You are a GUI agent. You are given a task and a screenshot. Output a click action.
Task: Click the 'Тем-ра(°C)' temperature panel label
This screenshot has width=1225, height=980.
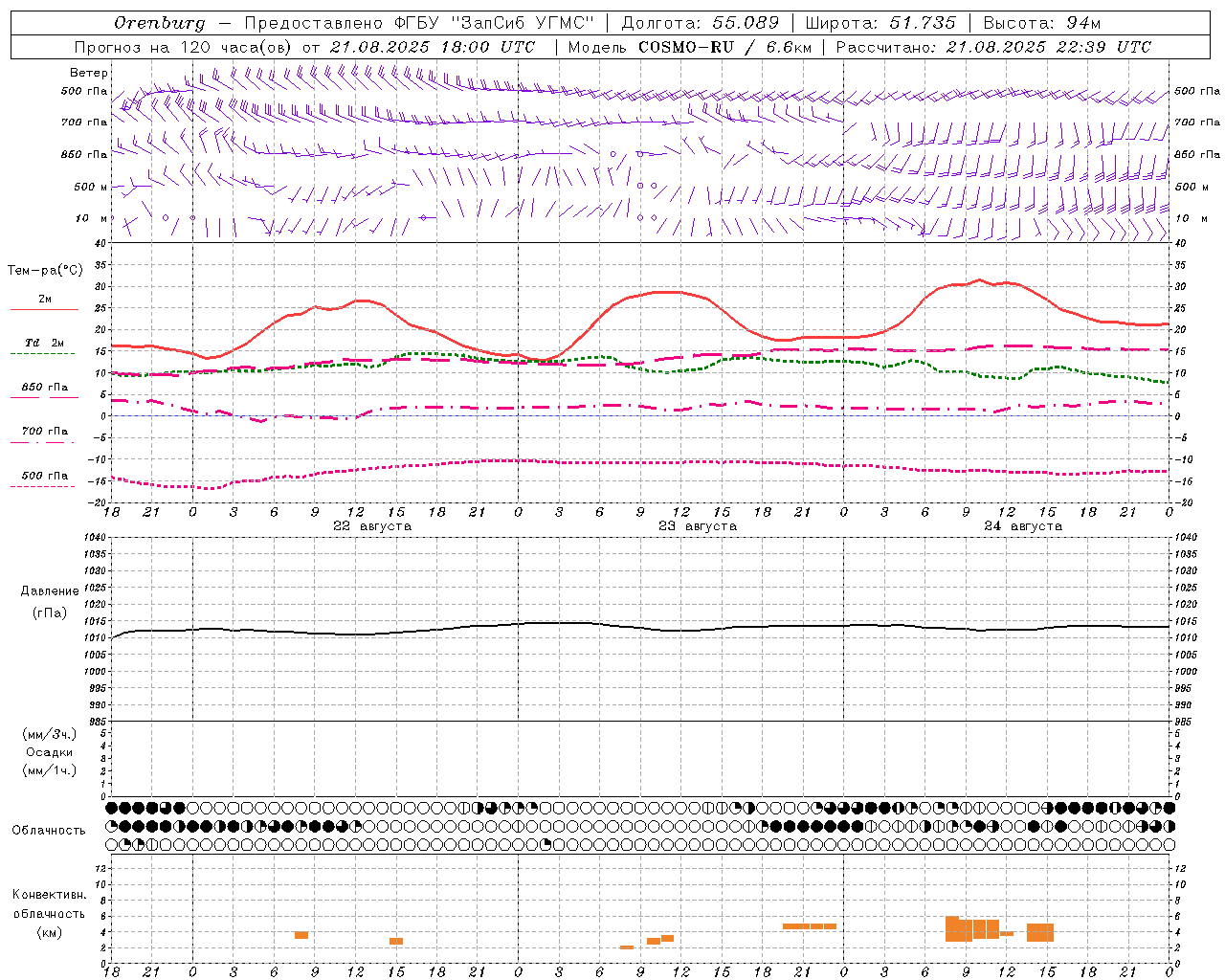coord(45,271)
